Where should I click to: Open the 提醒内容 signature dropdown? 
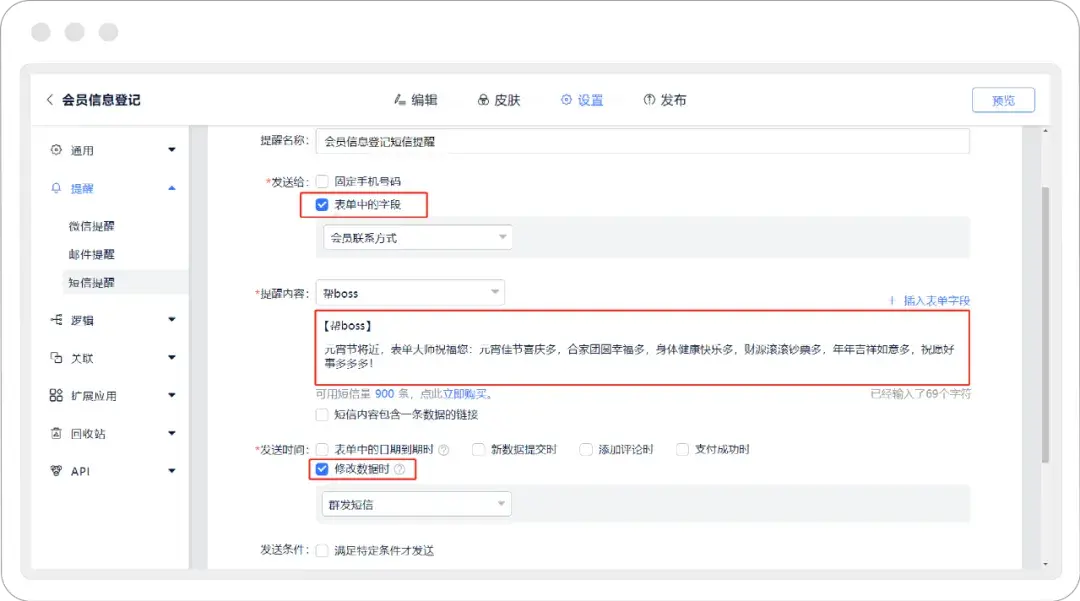410,293
